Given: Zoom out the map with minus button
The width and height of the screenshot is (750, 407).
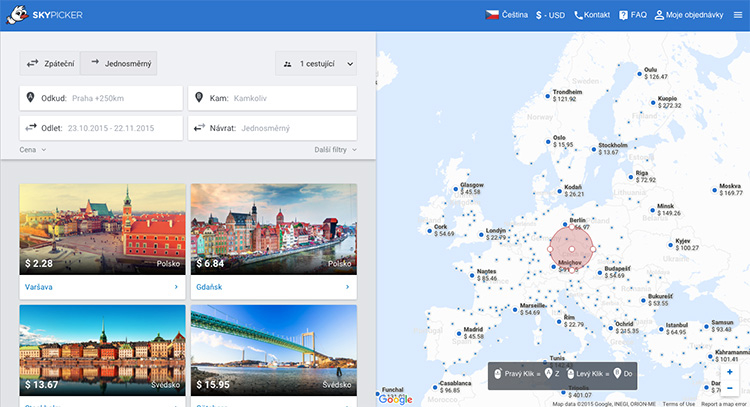Looking at the screenshot, I should [730, 388].
